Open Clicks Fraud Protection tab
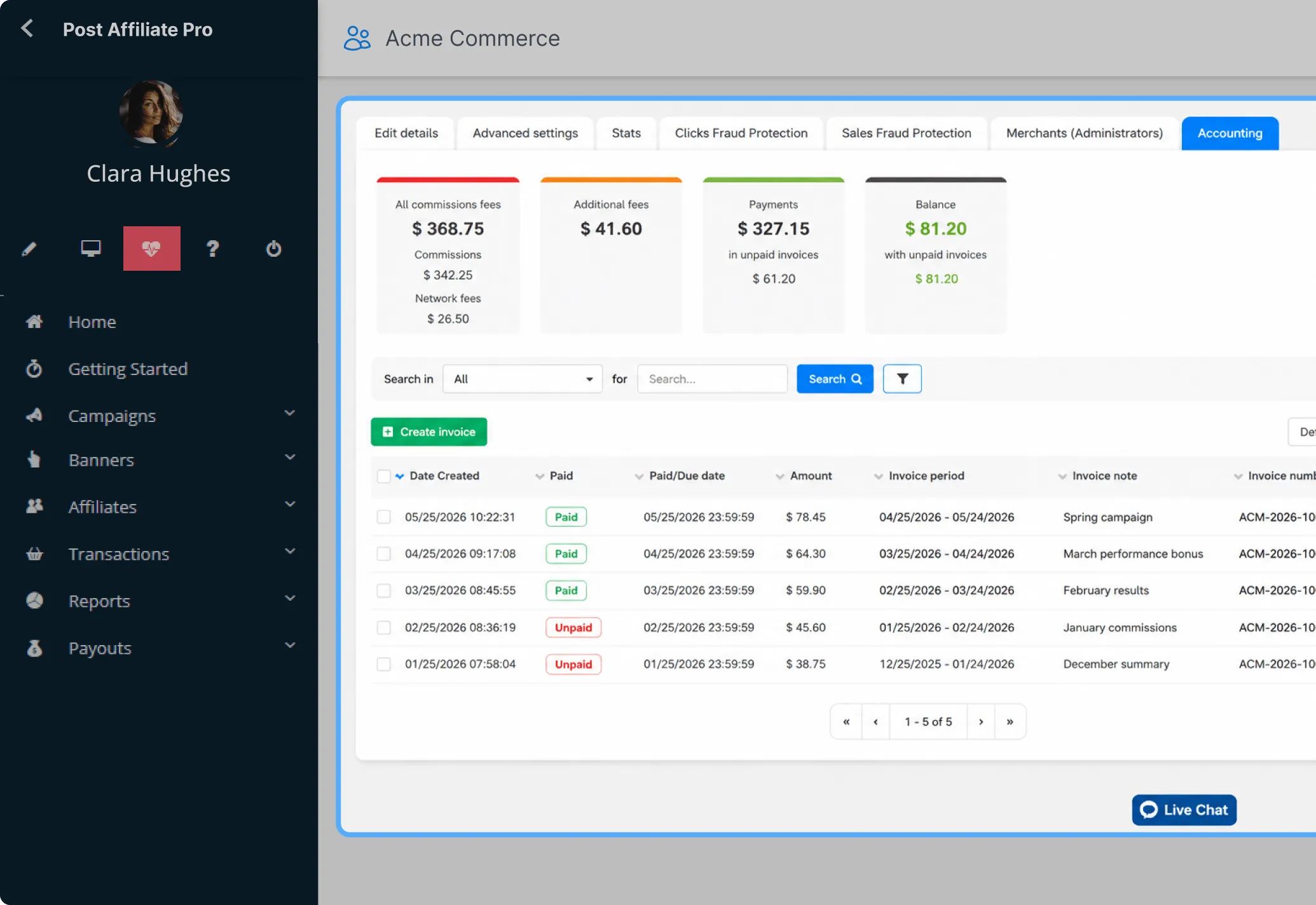Screen dimensions: 1316x905 point(741,133)
